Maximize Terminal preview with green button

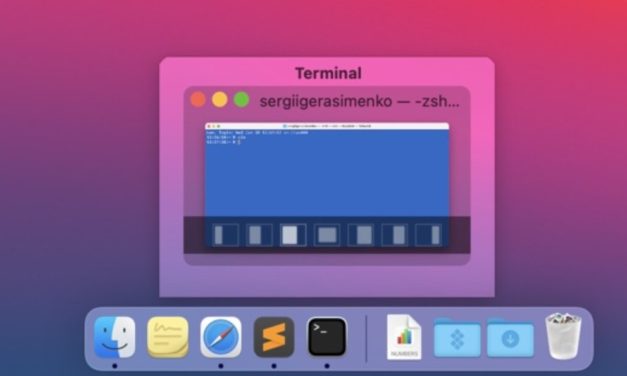pyautogui.click(x=242, y=99)
